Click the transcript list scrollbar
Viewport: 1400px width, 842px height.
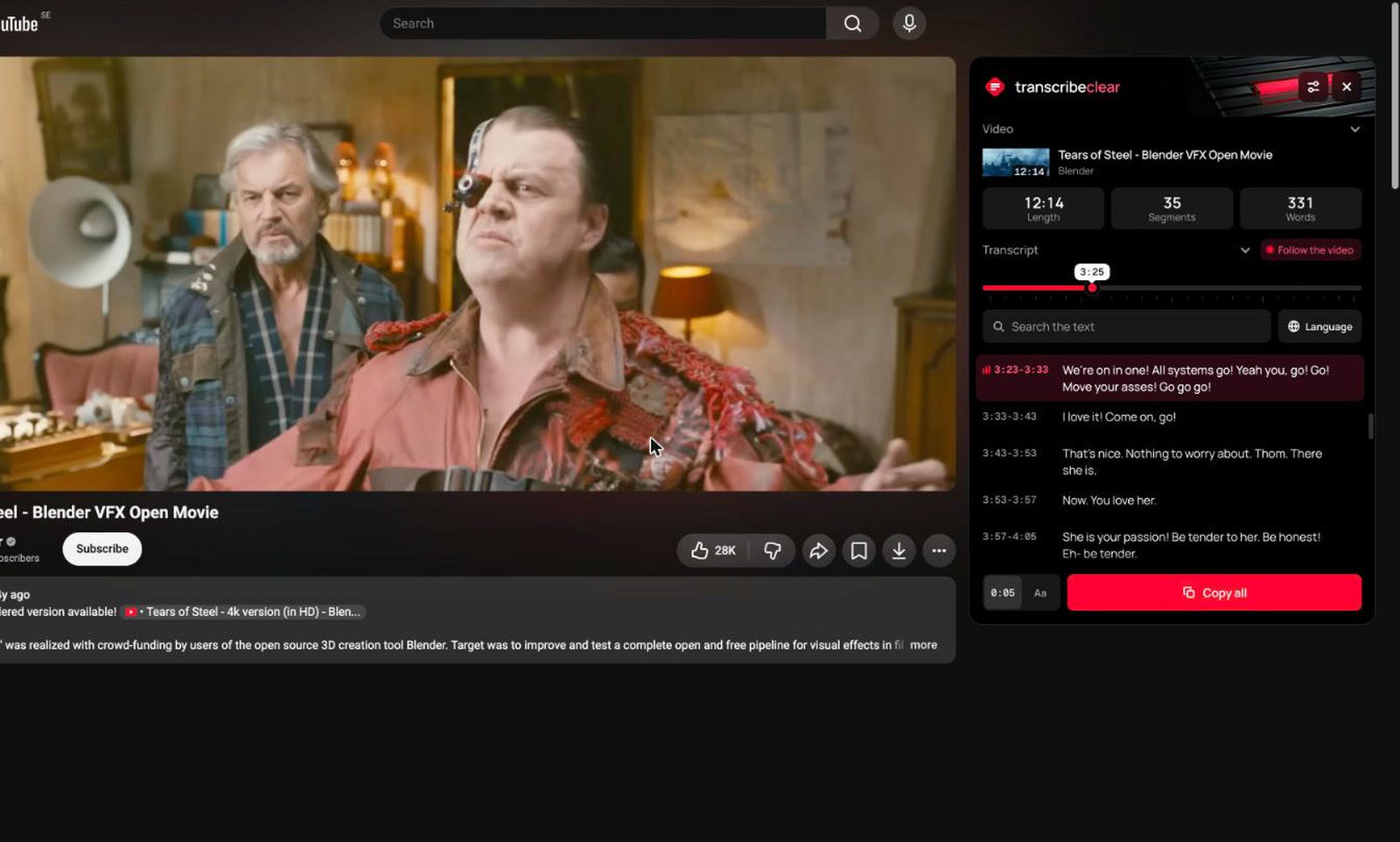tap(1370, 426)
